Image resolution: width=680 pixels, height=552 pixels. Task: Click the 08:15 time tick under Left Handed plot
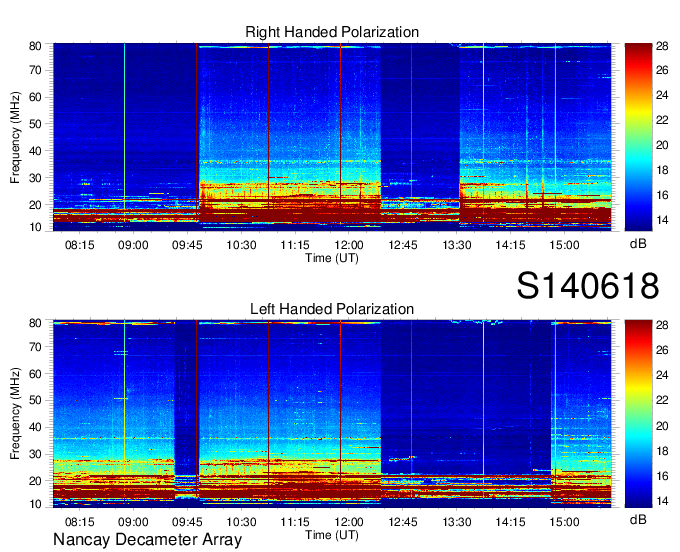pyautogui.click(x=79, y=522)
